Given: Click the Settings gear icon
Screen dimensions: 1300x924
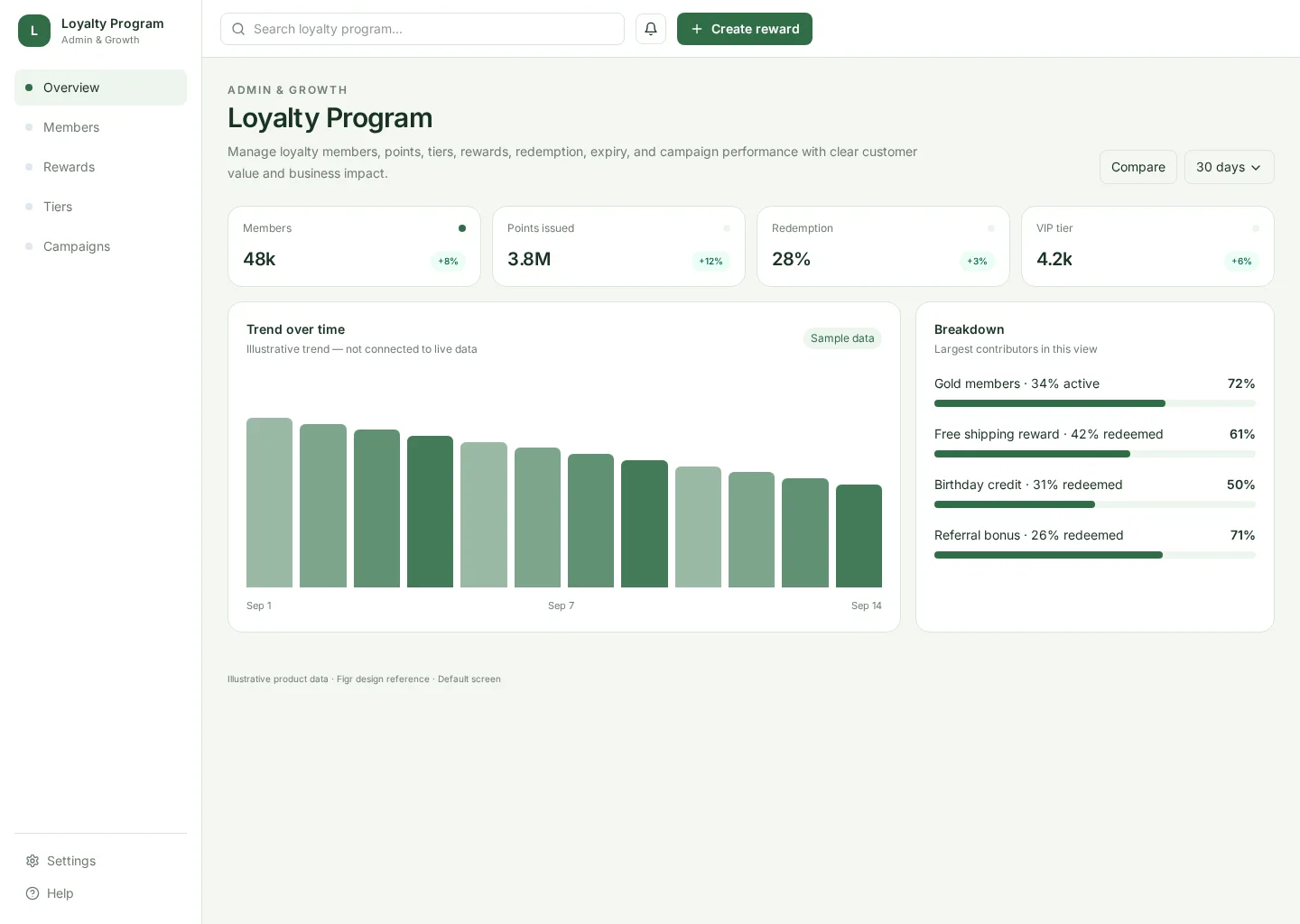Looking at the screenshot, I should coord(32,861).
